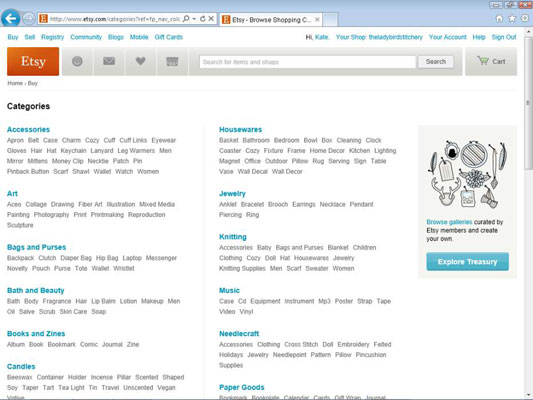Screen dimensions: 533x400
Task: Select the Cross Stitch subcategory
Action: [301, 344]
